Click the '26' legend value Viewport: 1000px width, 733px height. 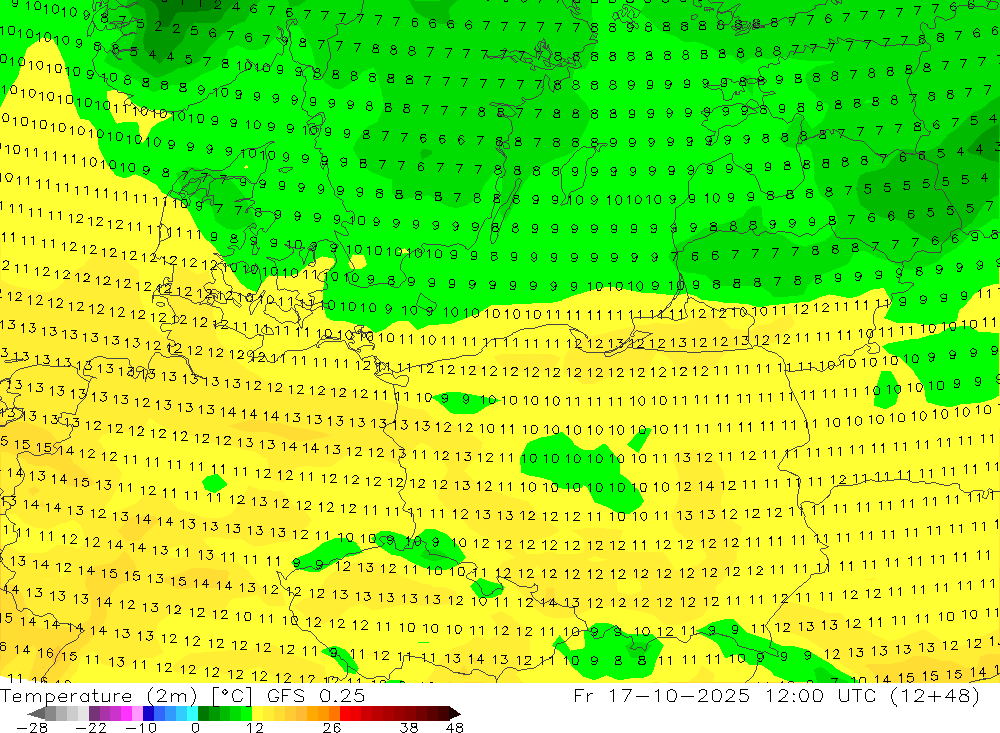(332, 727)
